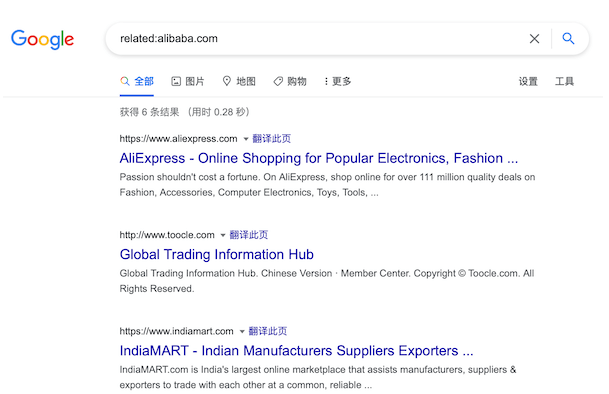Open the Global Trading Information Hub result
The height and width of the screenshot is (394, 609).
point(217,255)
